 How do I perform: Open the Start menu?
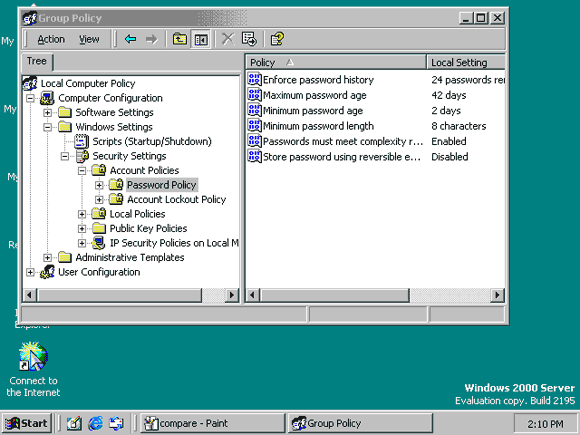pos(26,423)
